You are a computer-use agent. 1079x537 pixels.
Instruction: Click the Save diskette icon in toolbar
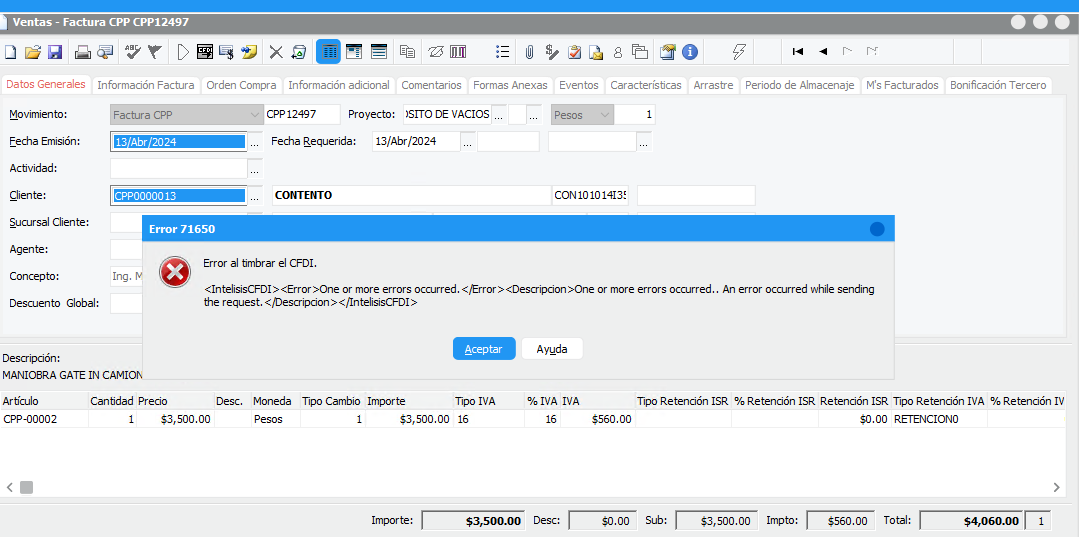click(55, 52)
